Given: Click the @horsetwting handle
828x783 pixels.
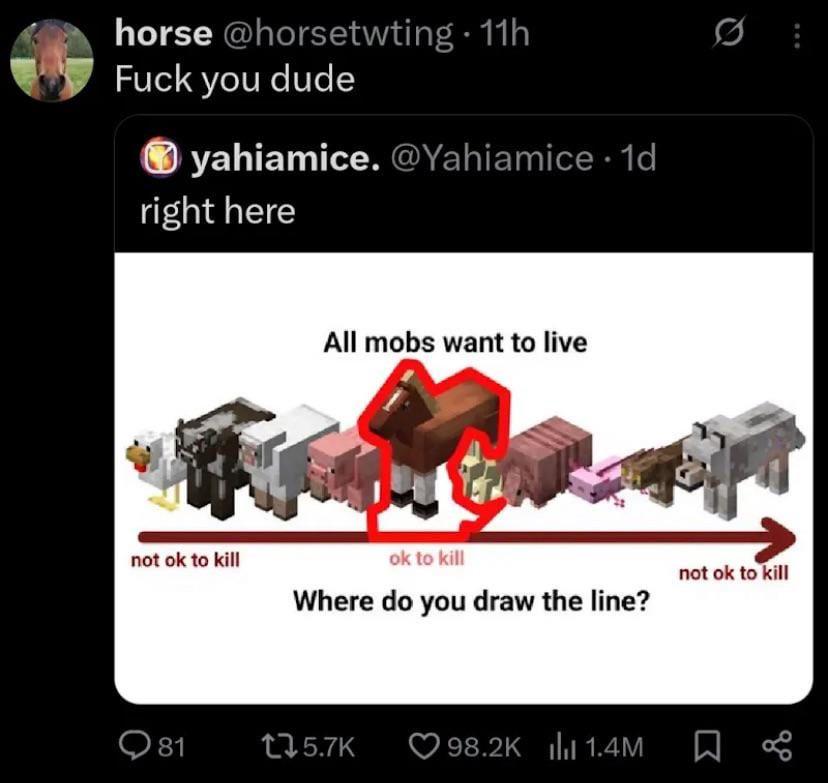Looking at the screenshot, I should point(338,35).
